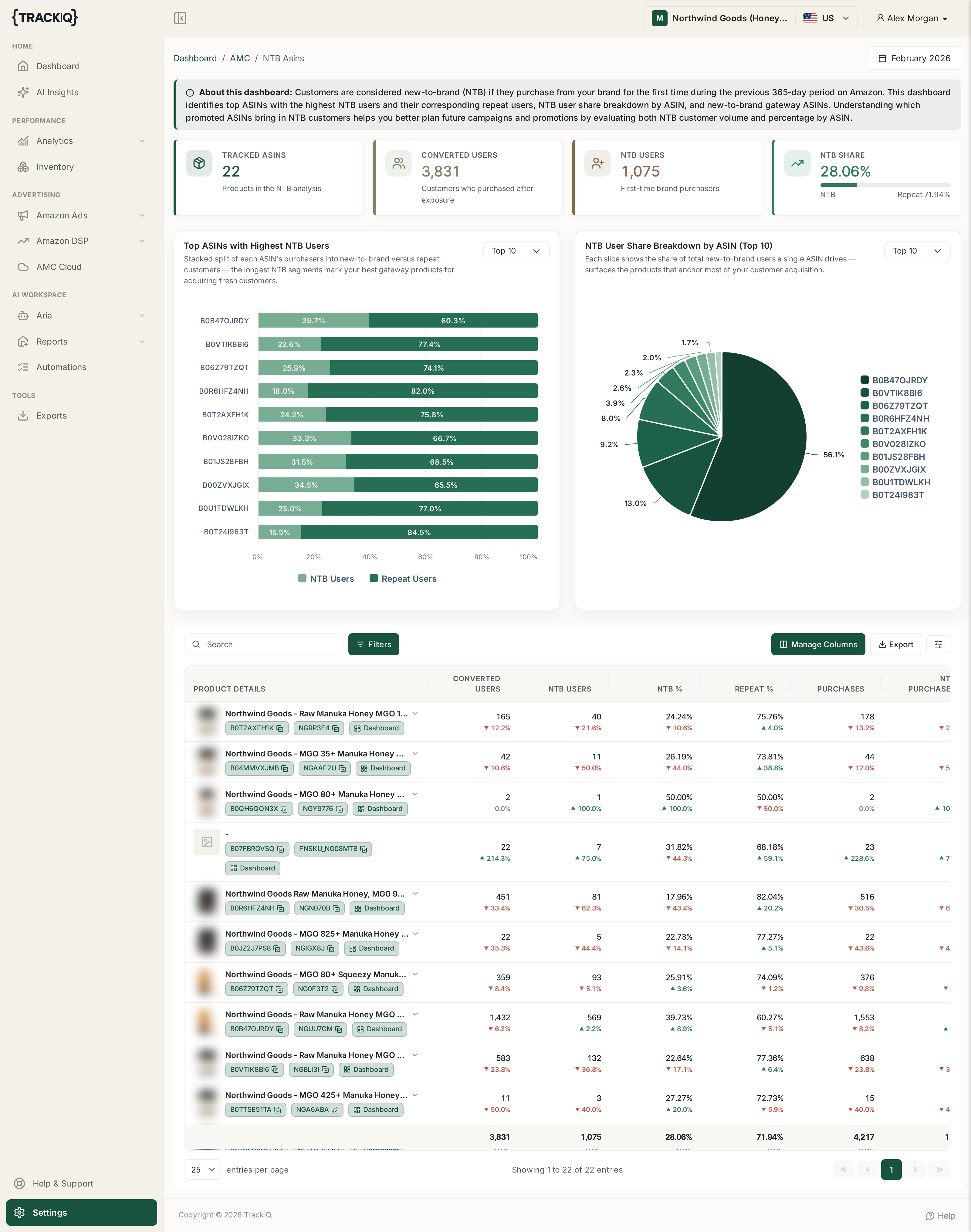Copy SKU NGUU7GM icon
This screenshot has width=971, height=1232.
pos(339,1029)
